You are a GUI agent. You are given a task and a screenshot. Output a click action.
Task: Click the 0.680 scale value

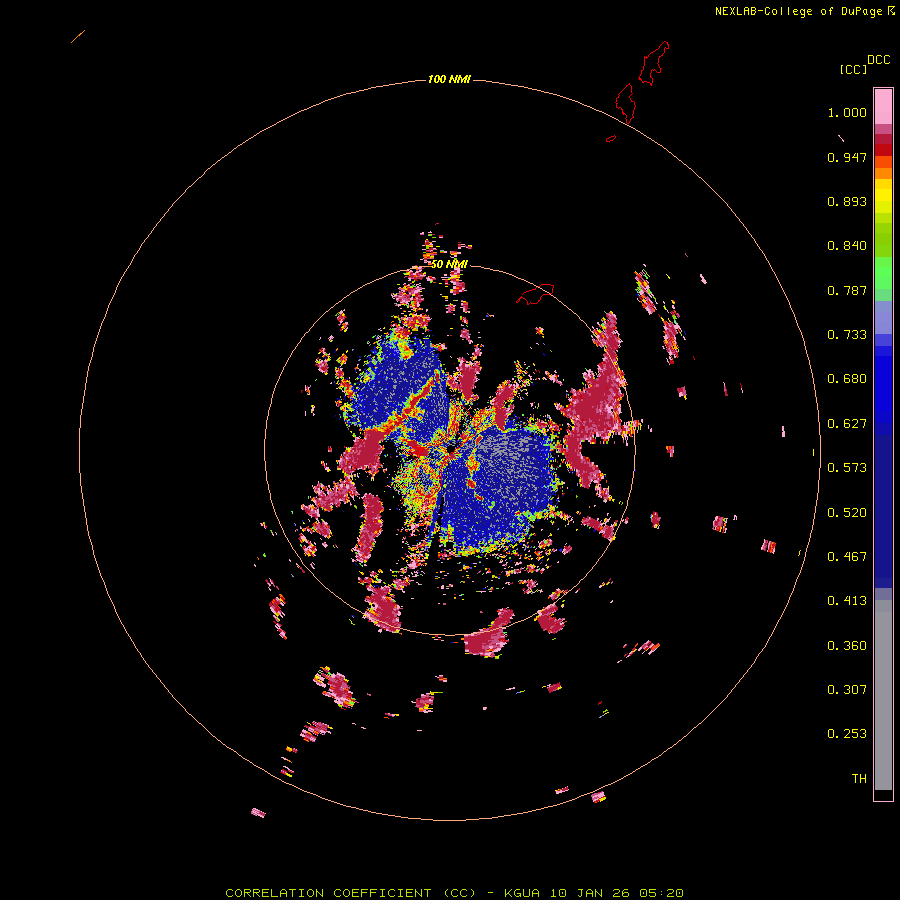[847, 379]
